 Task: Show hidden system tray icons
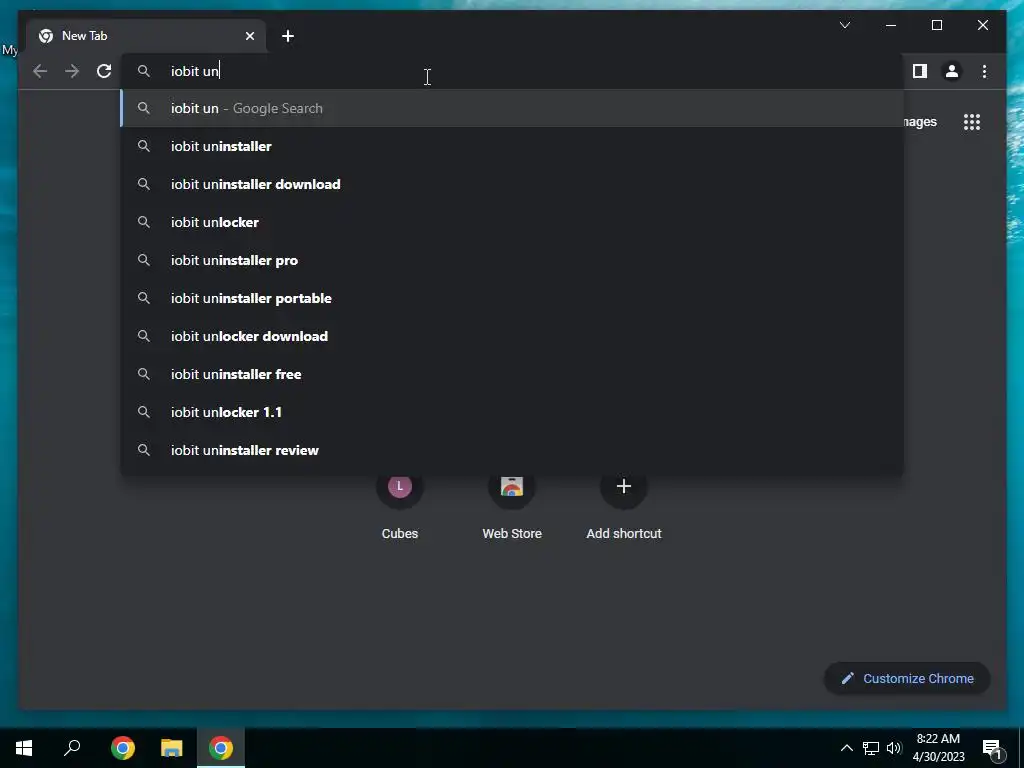coord(846,748)
